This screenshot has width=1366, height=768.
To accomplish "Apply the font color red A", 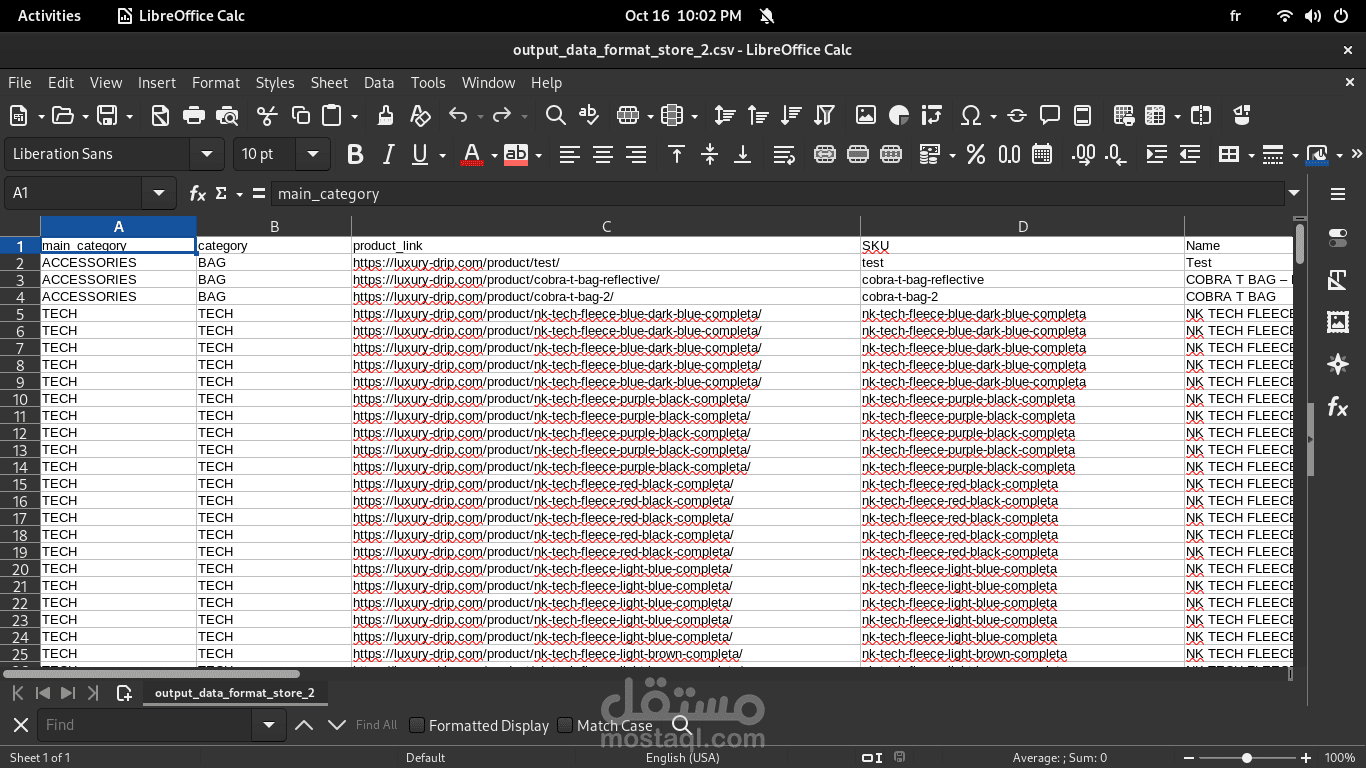I will pos(472,154).
